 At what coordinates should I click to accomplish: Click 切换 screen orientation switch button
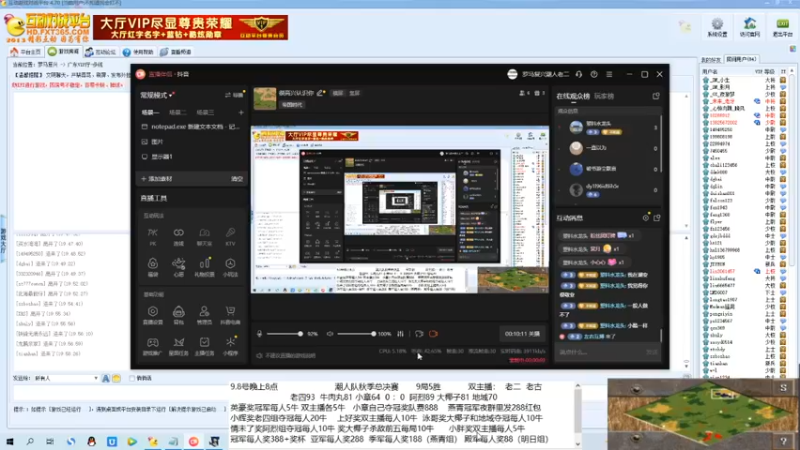[x=235, y=95]
